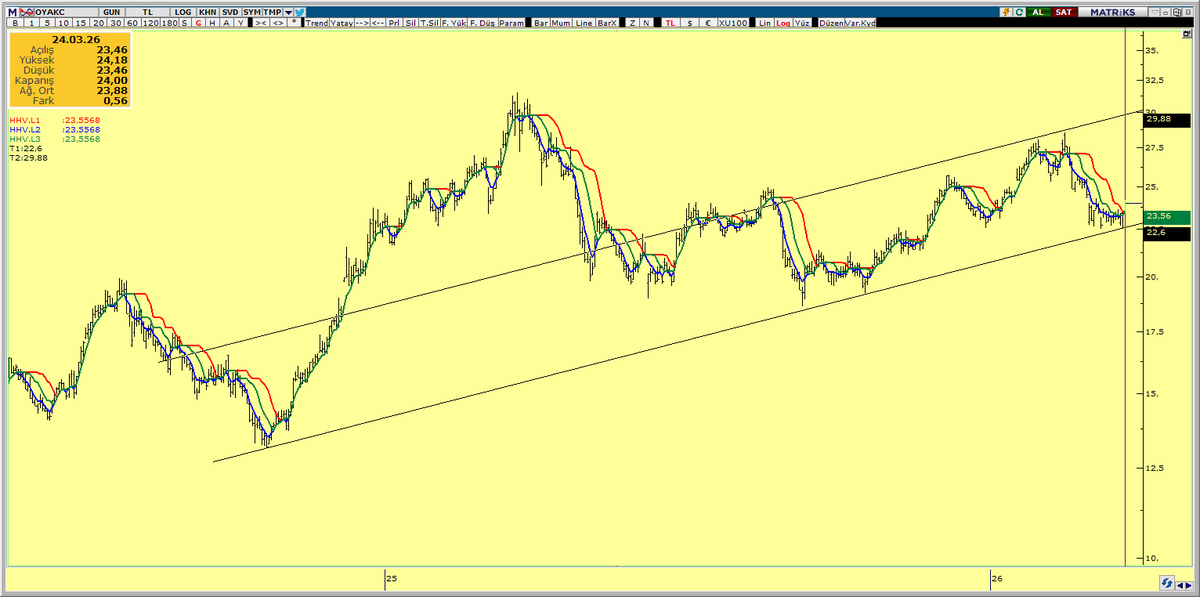Image resolution: width=1200 pixels, height=597 pixels.
Task: Select the Y yearly period button
Action: [x=240, y=23]
